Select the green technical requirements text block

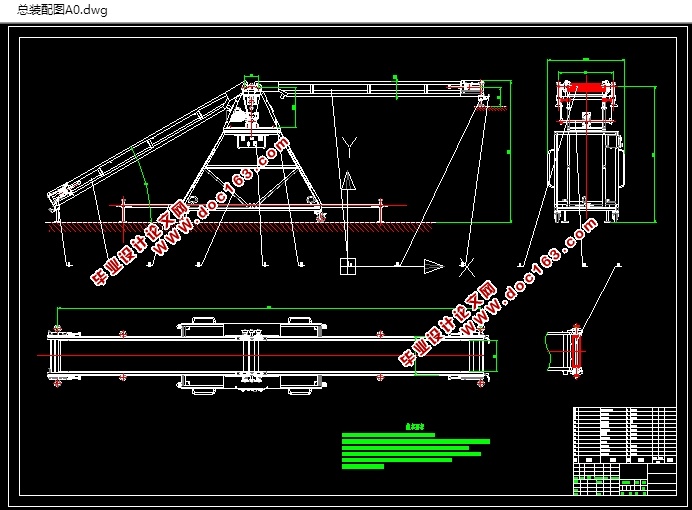tap(416, 451)
